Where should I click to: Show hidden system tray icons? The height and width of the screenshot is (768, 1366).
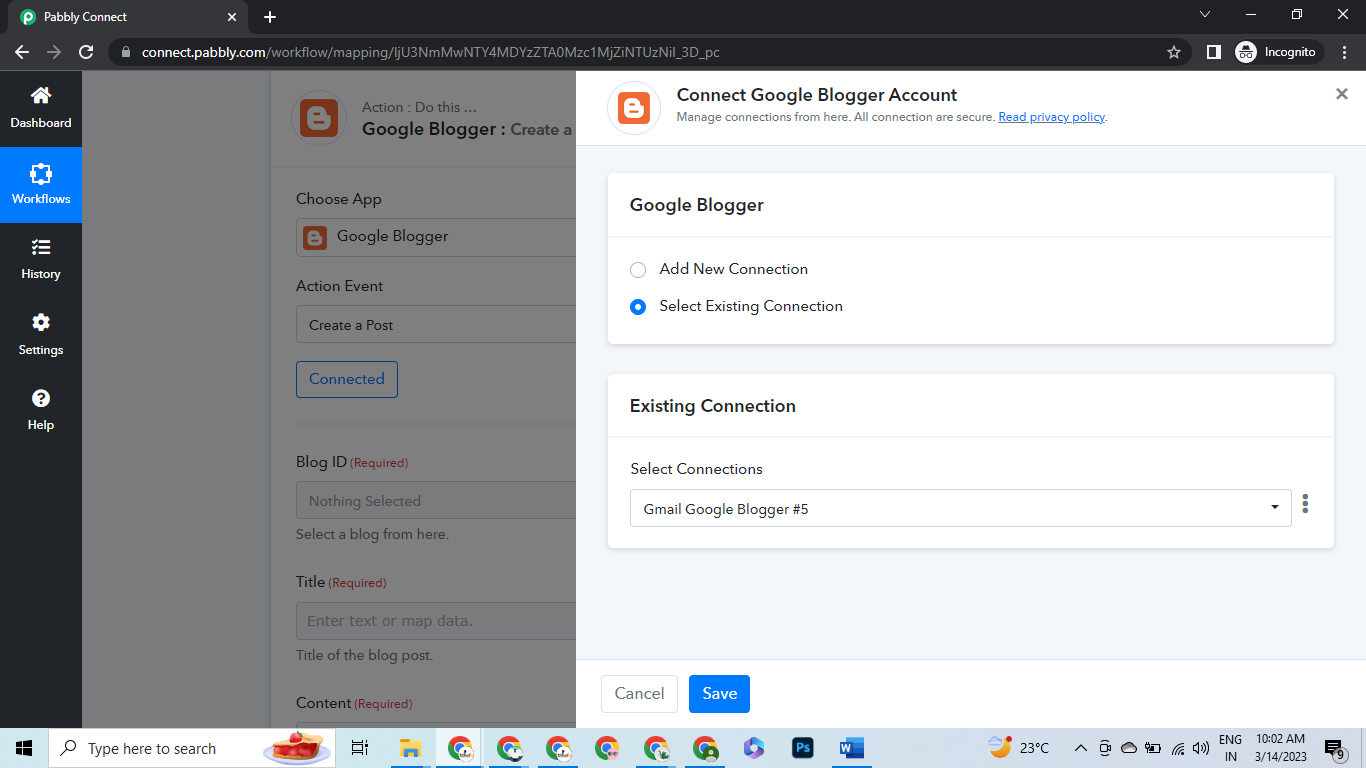[x=1080, y=748]
